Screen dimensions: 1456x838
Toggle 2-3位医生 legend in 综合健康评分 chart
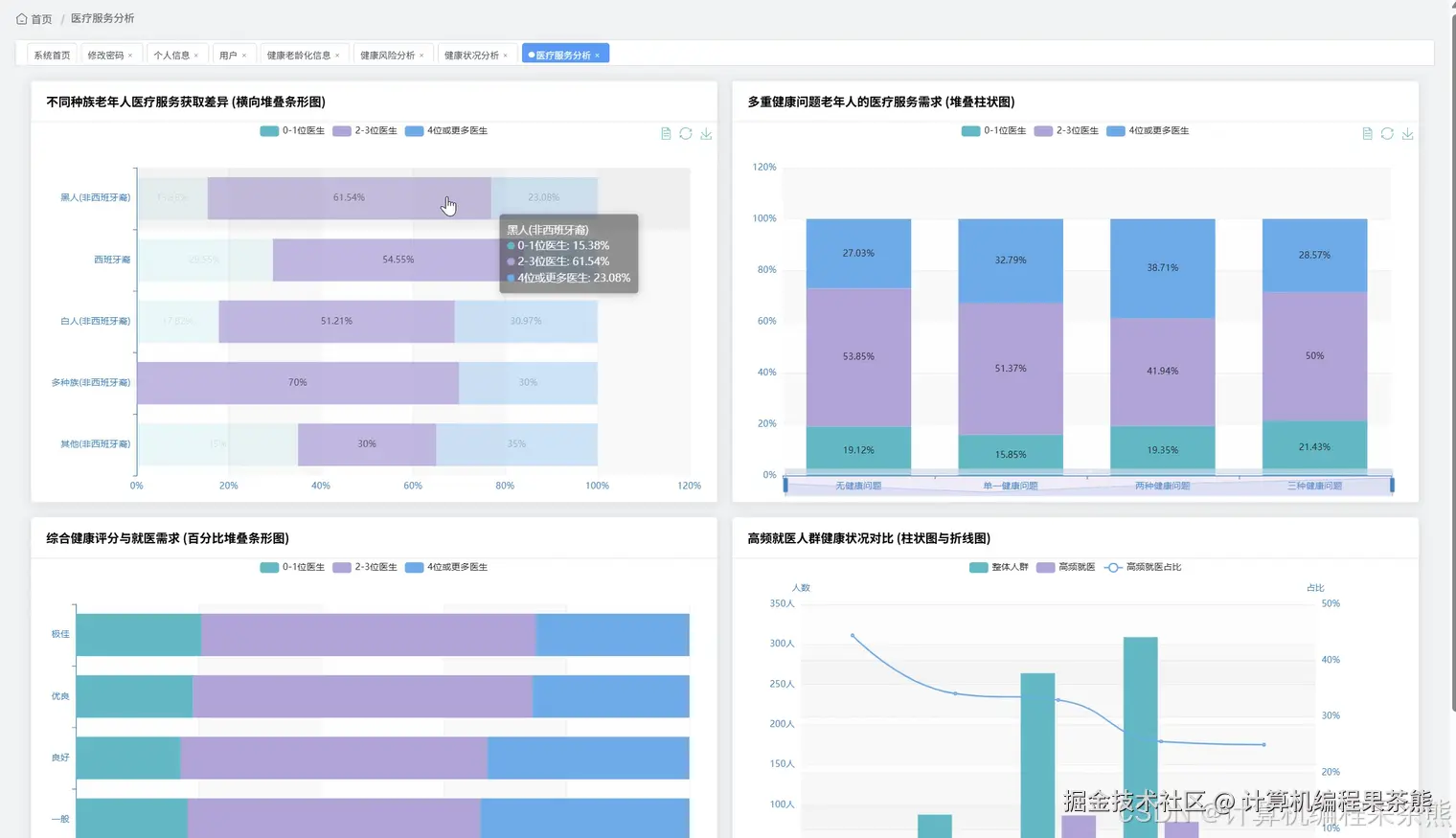pos(365,568)
